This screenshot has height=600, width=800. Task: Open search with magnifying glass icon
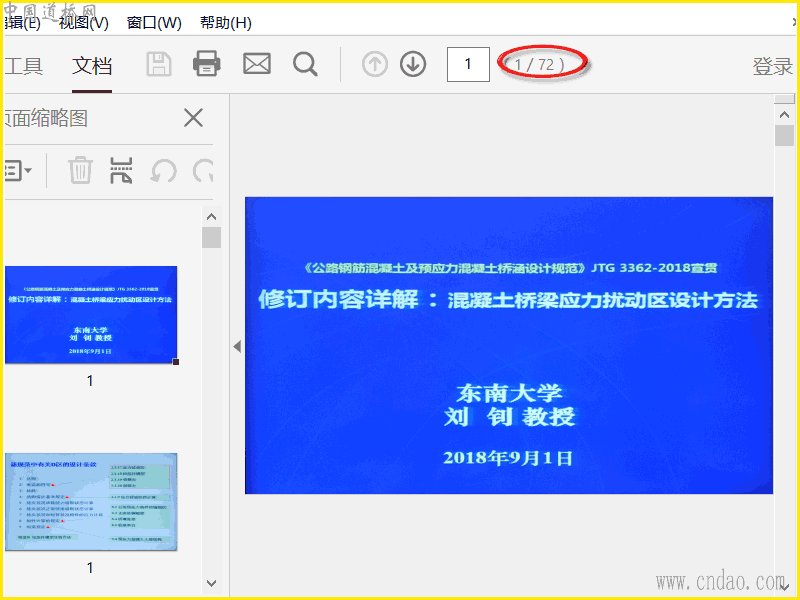click(x=306, y=64)
